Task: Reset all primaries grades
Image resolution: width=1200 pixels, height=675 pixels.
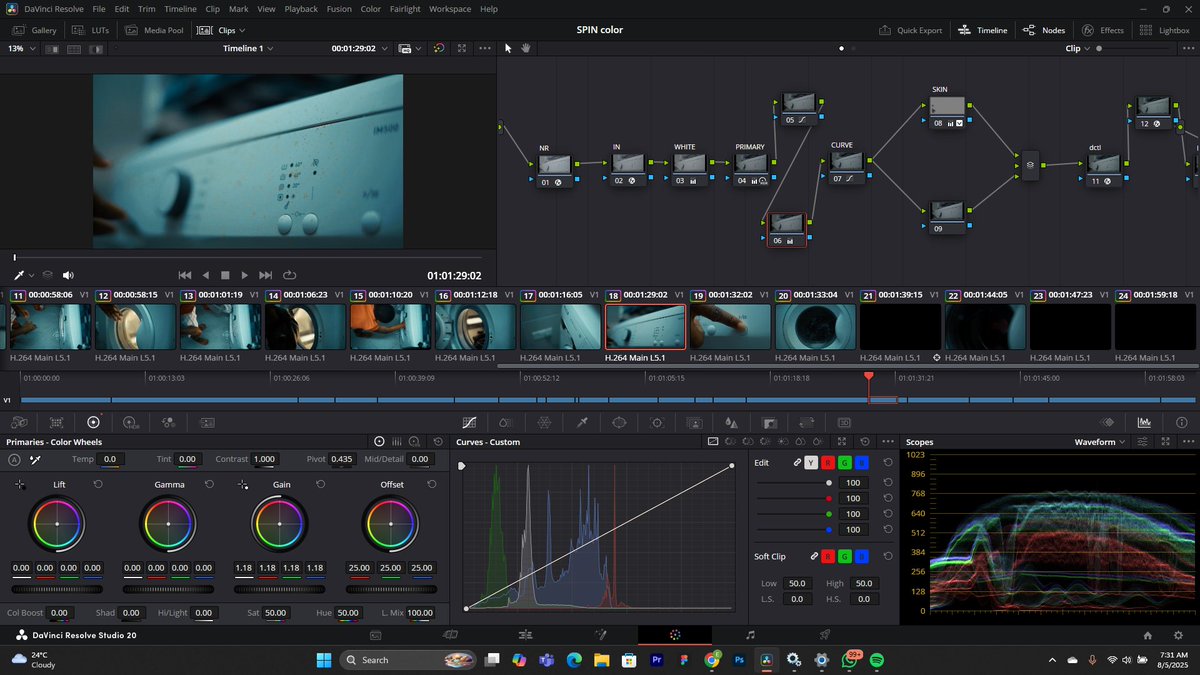Action: click(438, 441)
